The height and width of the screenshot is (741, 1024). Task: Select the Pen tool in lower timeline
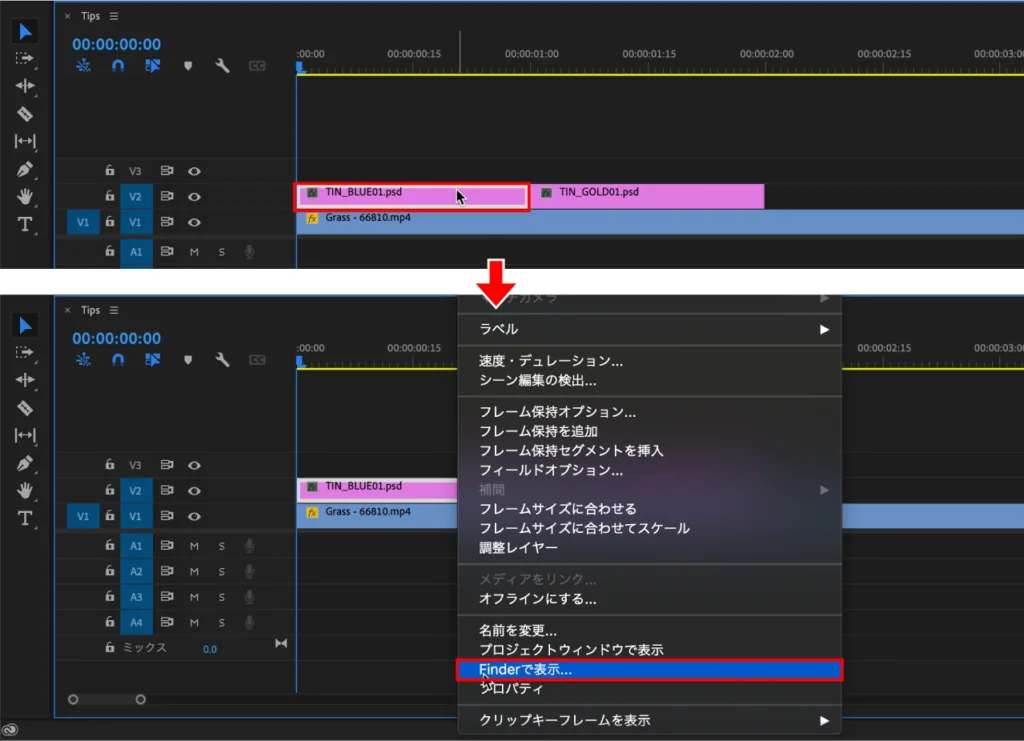(25, 463)
